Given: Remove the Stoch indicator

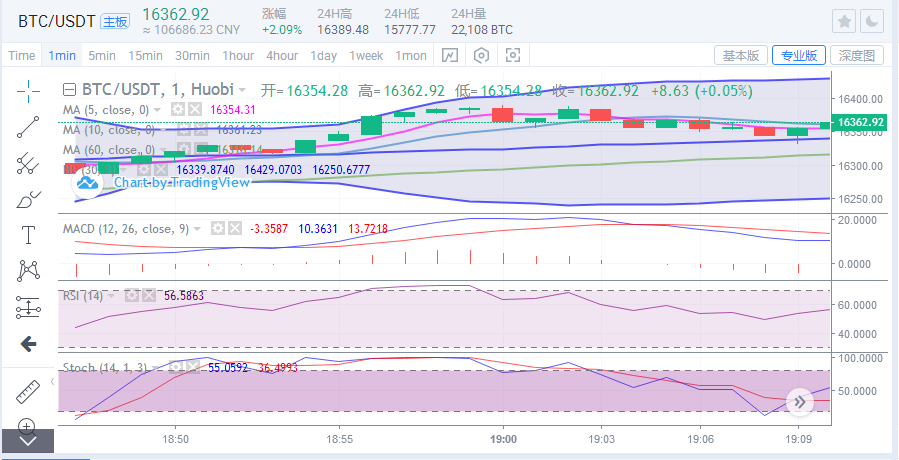Looking at the screenshot, I should (x=193, y=367).
